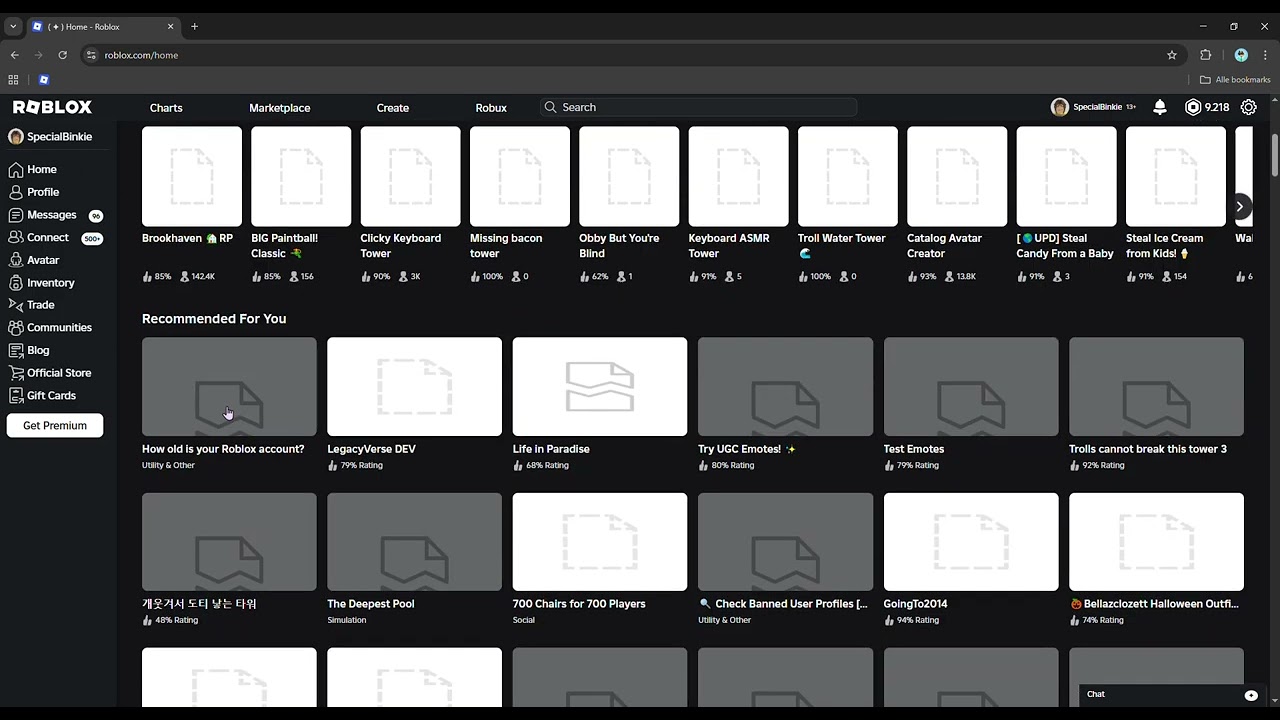
Task: Click the Recommended For You heading link
Action: click(214, 319)
